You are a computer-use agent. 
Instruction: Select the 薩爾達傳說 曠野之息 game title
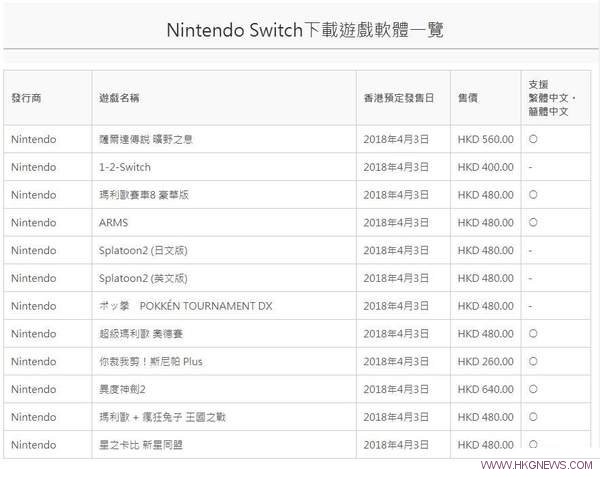[x=142, y=140]
